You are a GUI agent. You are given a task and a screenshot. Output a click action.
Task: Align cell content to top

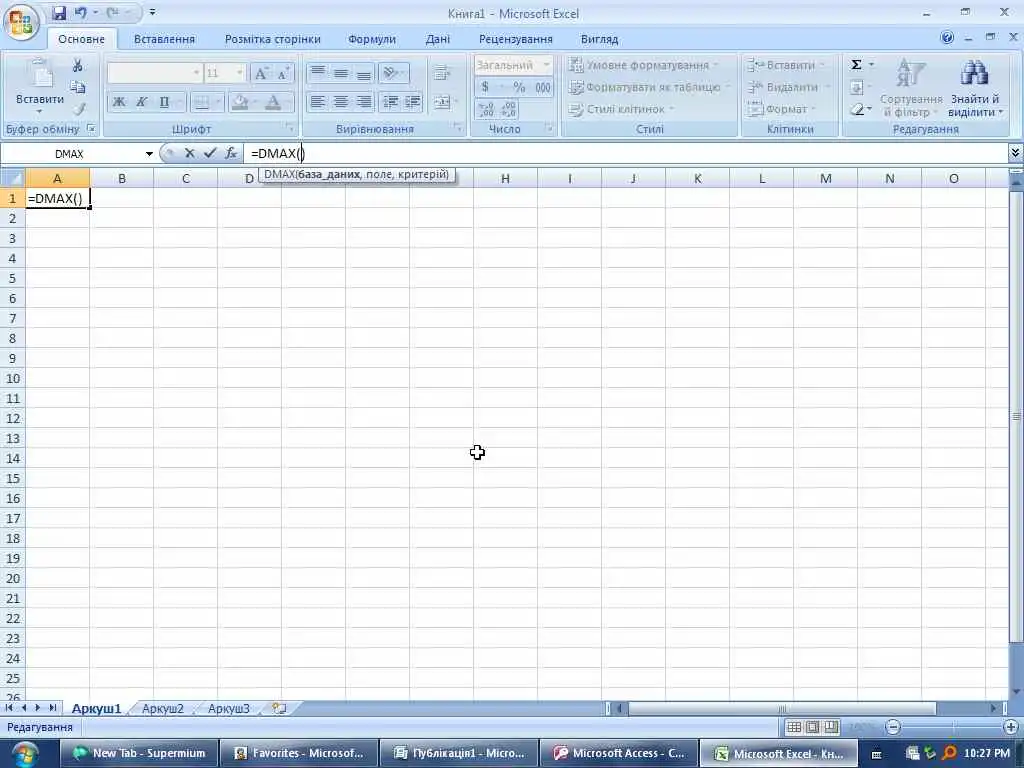click(317, 72)
